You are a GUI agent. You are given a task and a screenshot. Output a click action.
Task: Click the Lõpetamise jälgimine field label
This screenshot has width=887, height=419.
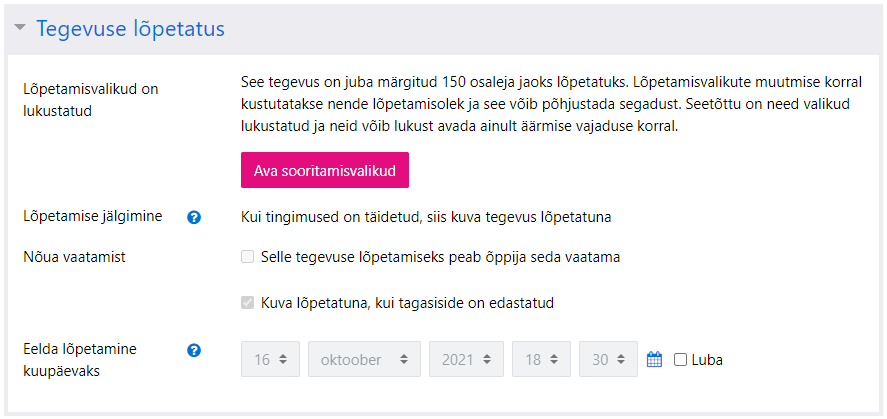[93, 216]
